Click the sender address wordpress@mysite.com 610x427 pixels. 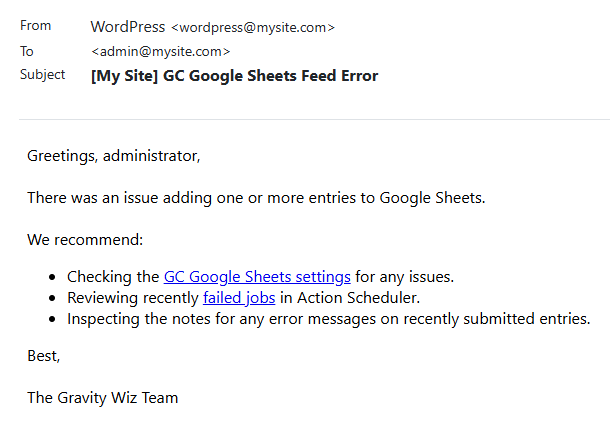pyautogui.click(x=253, y=28)
